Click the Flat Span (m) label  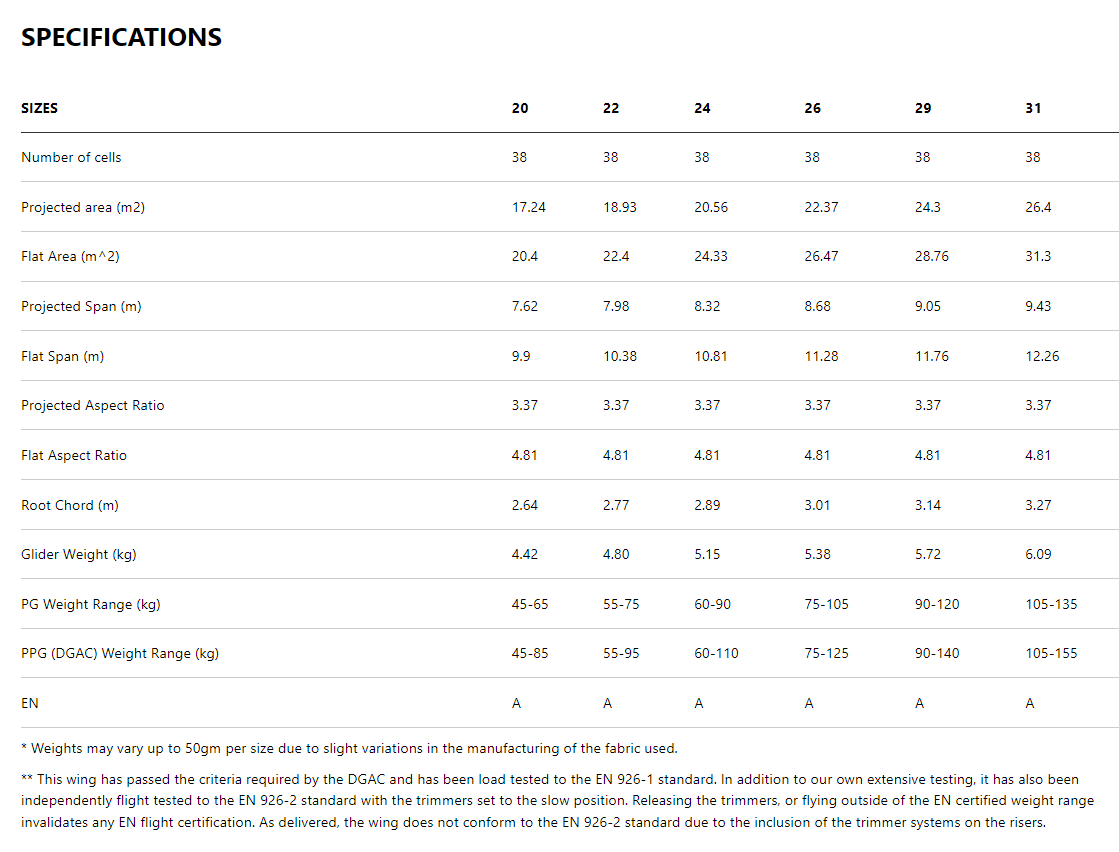(62, 356)
